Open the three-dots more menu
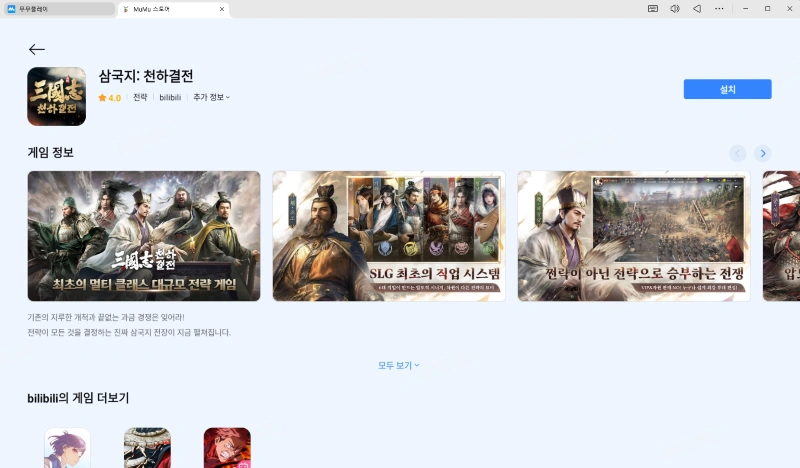This screenshot has height=468, width=800. (719, 9)
